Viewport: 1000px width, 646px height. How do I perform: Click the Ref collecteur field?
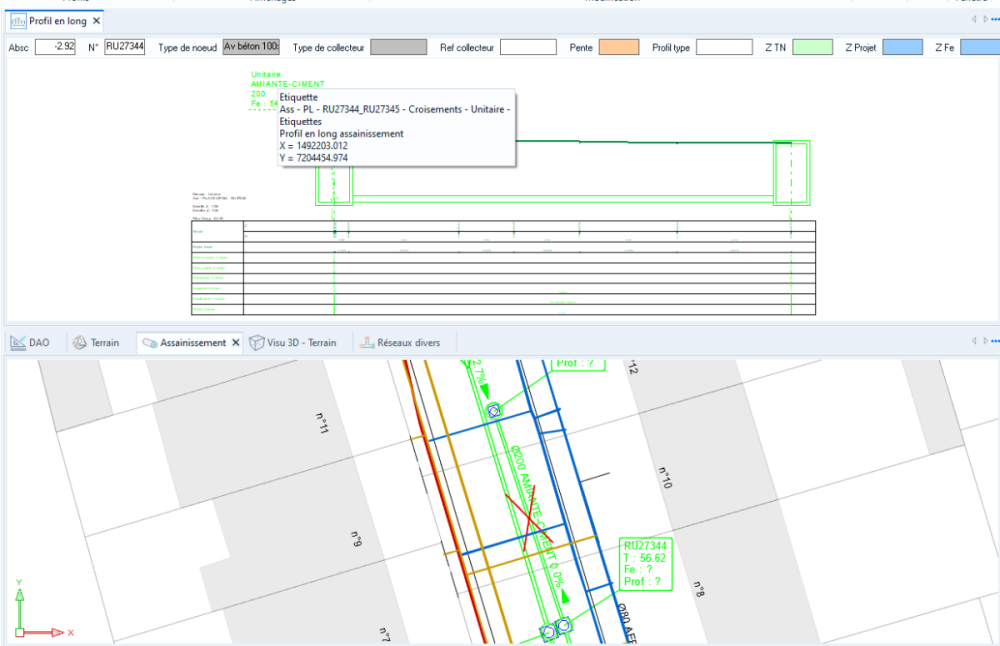tap(528, 47)
